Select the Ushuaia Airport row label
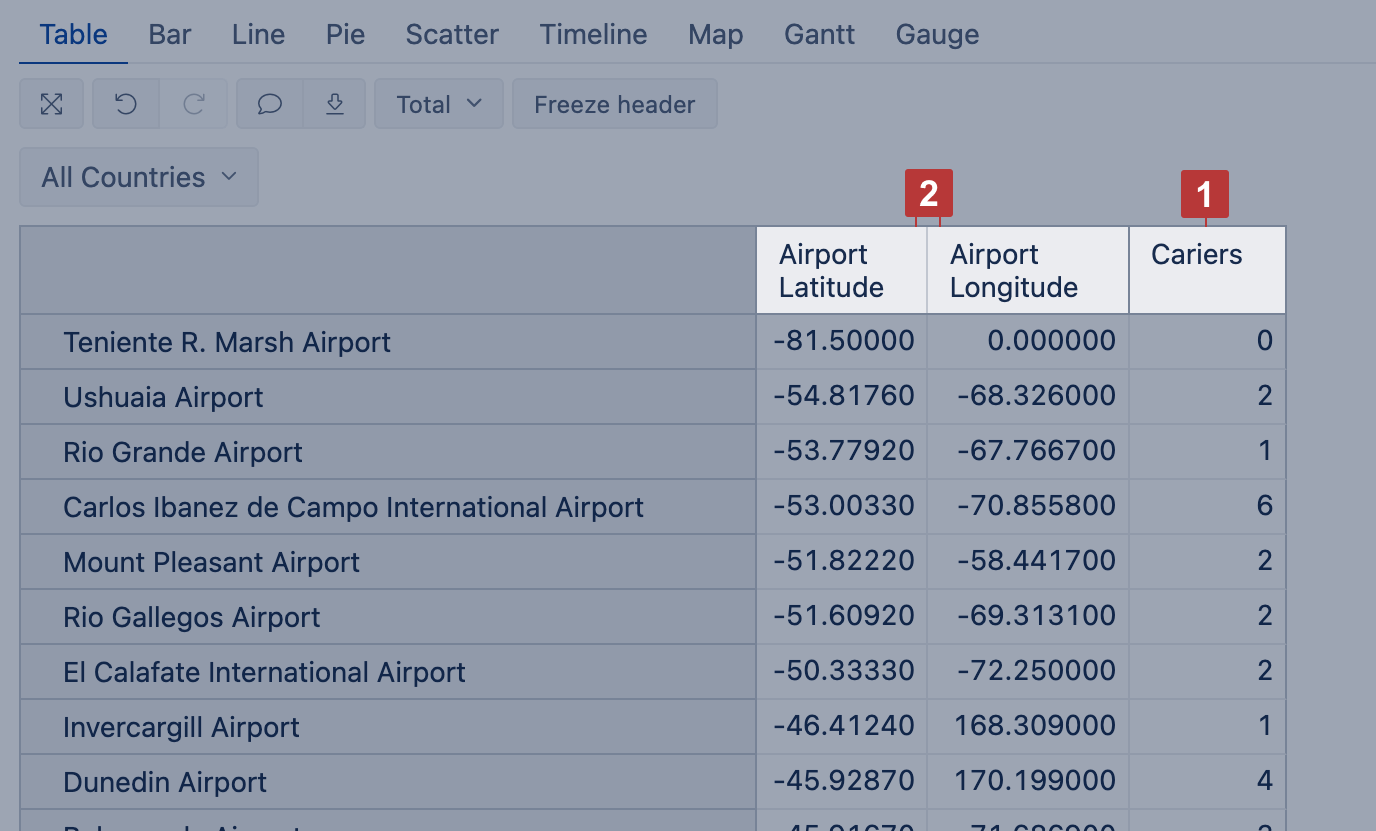Screen dimensions: 1376x831 163,397
